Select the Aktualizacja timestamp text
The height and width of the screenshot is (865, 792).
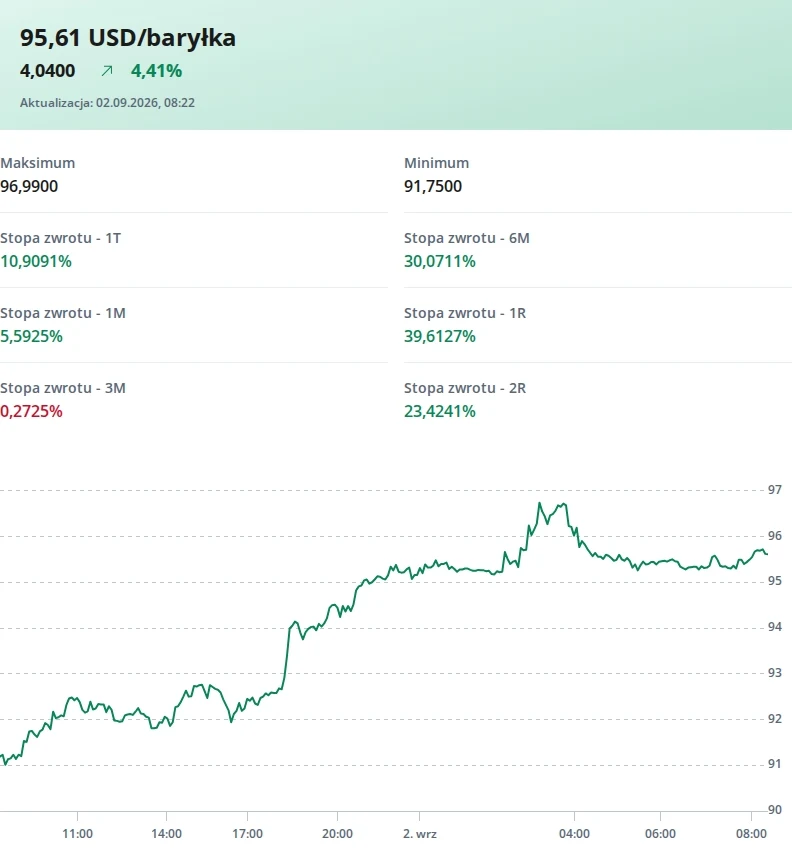pyautogui.click(x=107, y=103)
